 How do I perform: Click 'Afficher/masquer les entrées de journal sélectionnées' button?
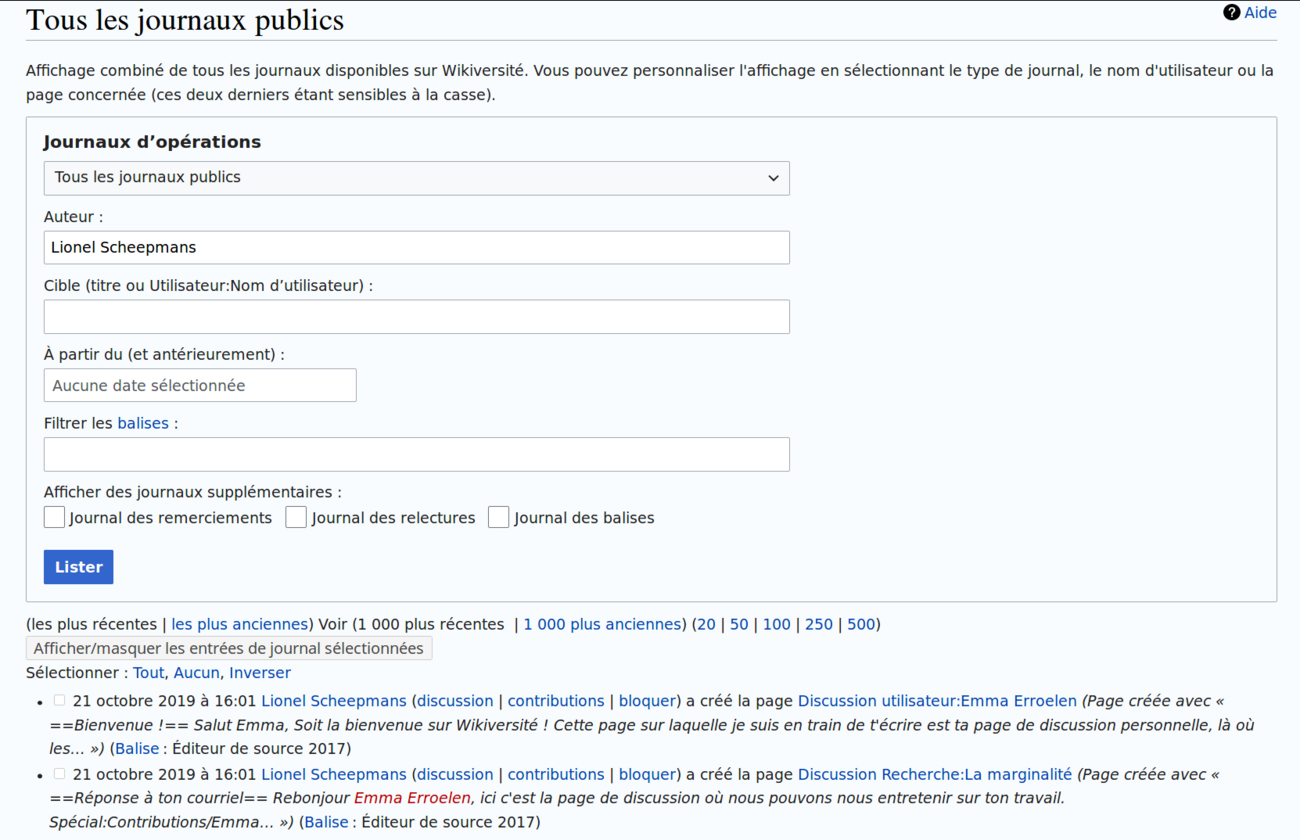229,648
